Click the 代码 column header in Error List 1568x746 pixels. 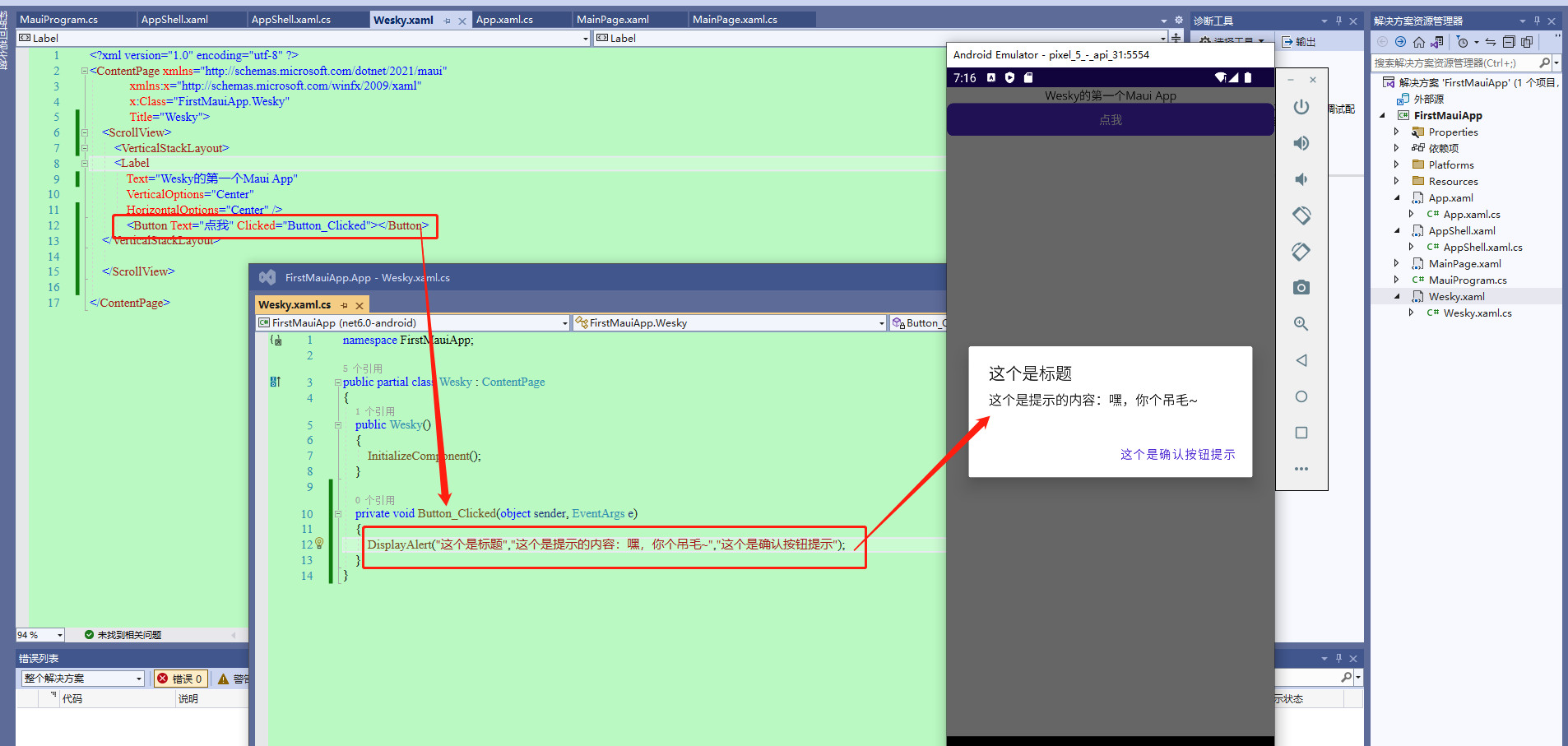click(118, 698)
